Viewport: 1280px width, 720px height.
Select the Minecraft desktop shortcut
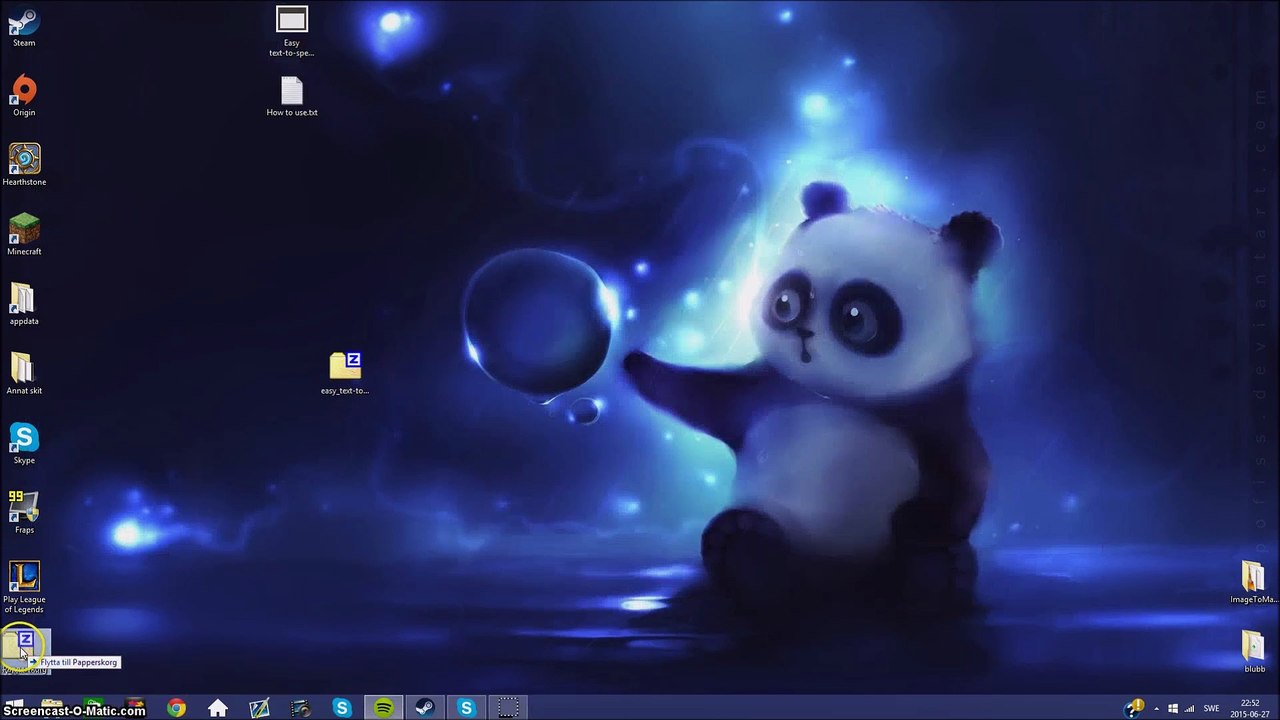(24, 236)
